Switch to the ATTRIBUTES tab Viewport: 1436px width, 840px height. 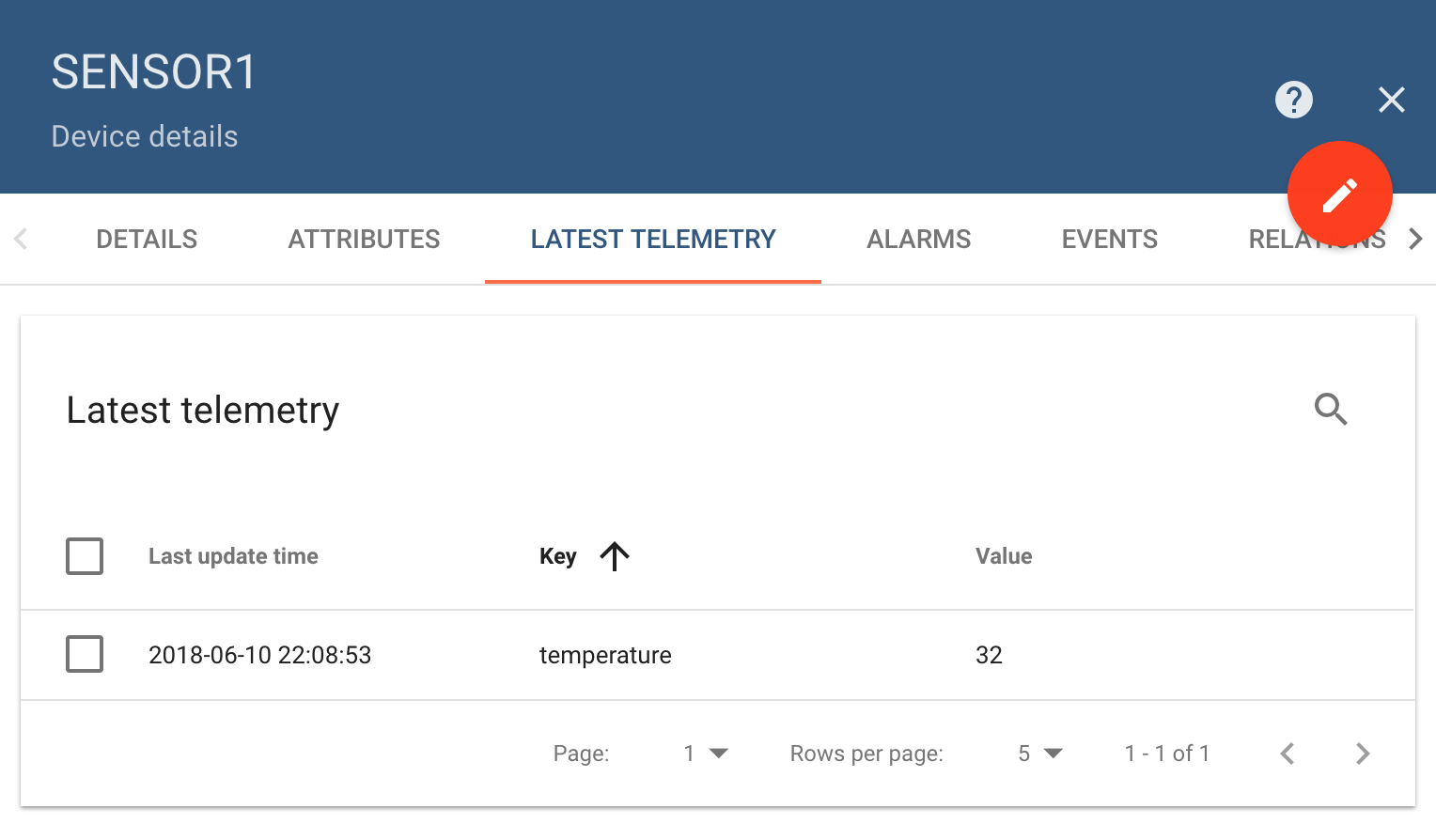[x=364, y=239]
